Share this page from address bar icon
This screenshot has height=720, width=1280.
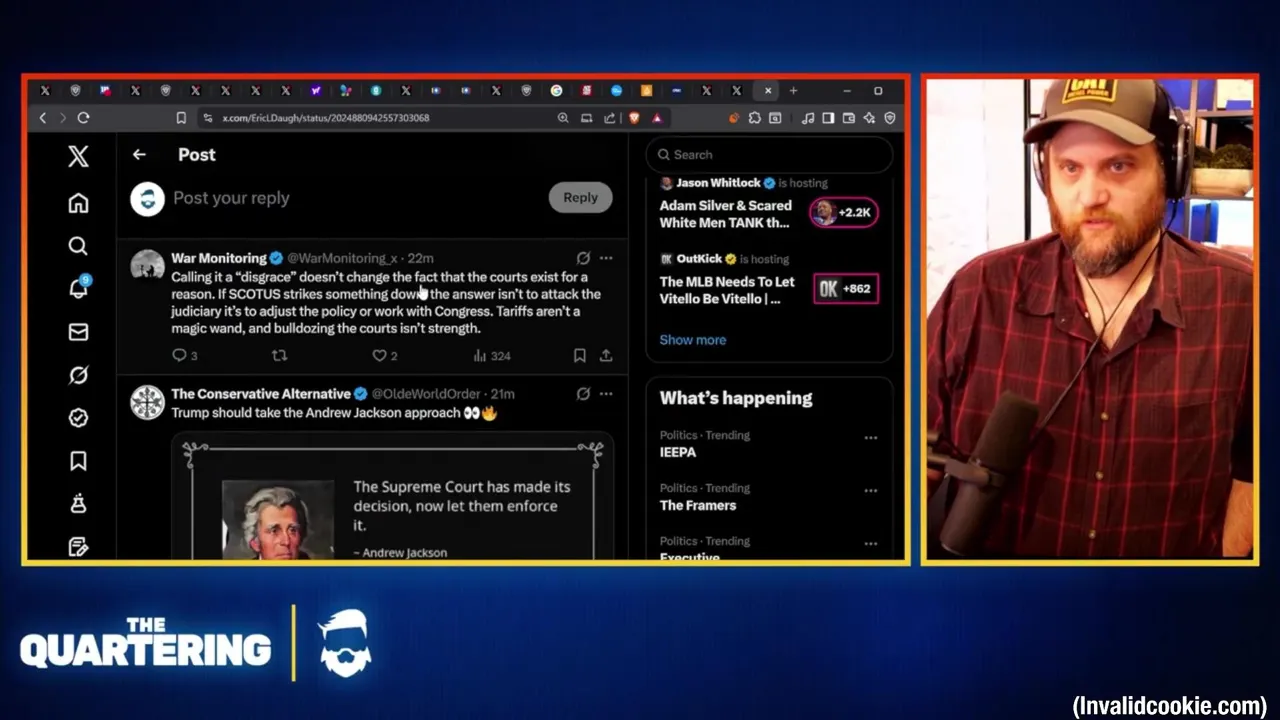(x=610, y=118)
